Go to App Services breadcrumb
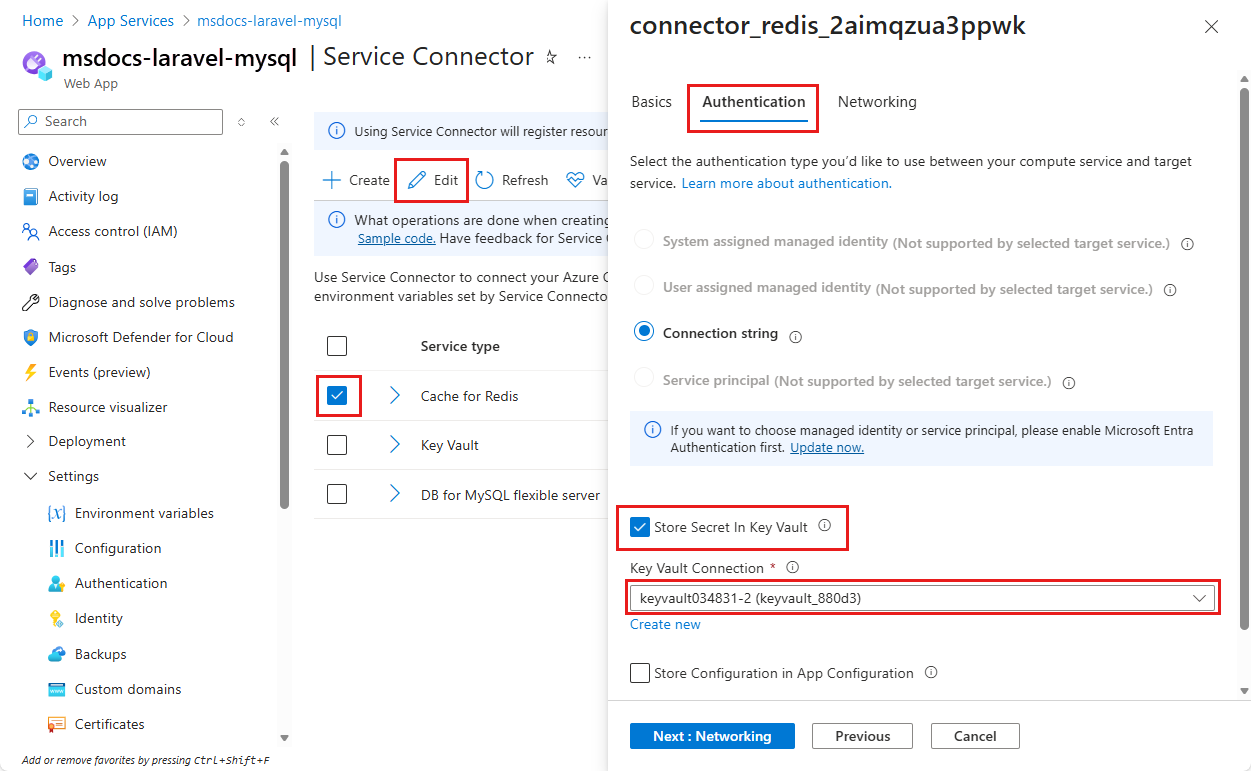This screenshot has height=771, width=1251. tap(131, 20)
